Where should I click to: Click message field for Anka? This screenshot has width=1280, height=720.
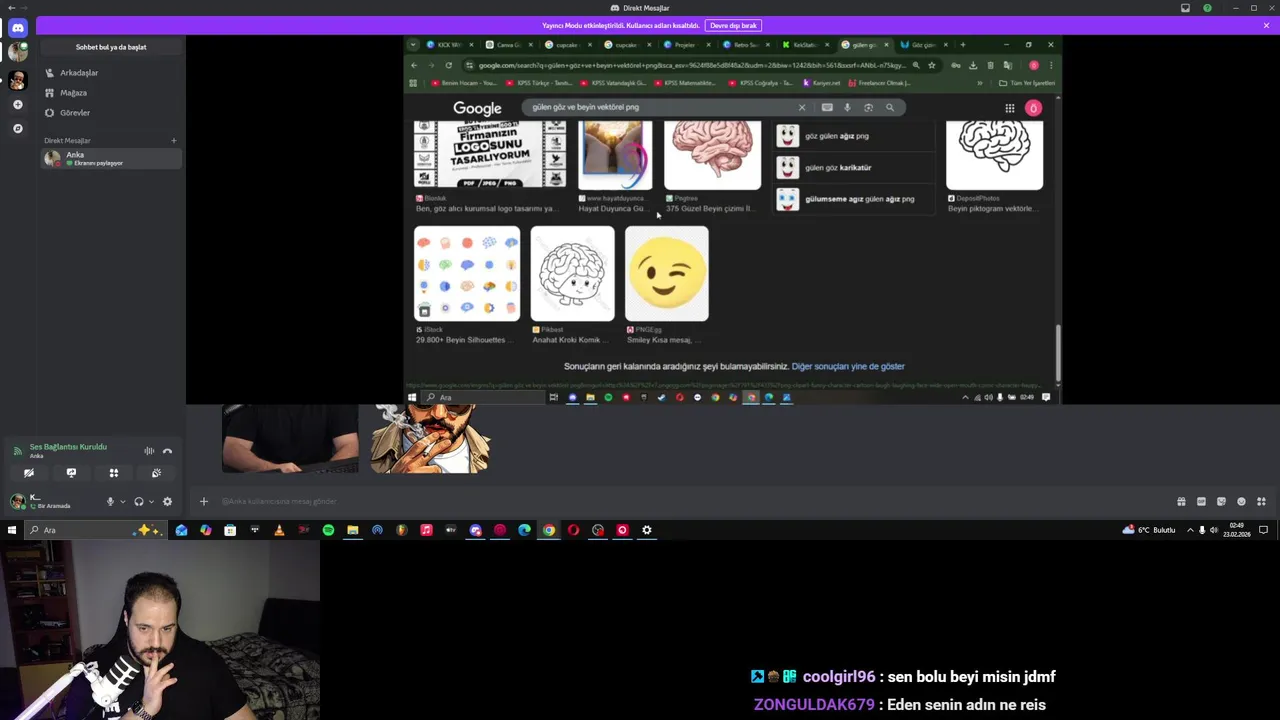click(x=690, y=501)
